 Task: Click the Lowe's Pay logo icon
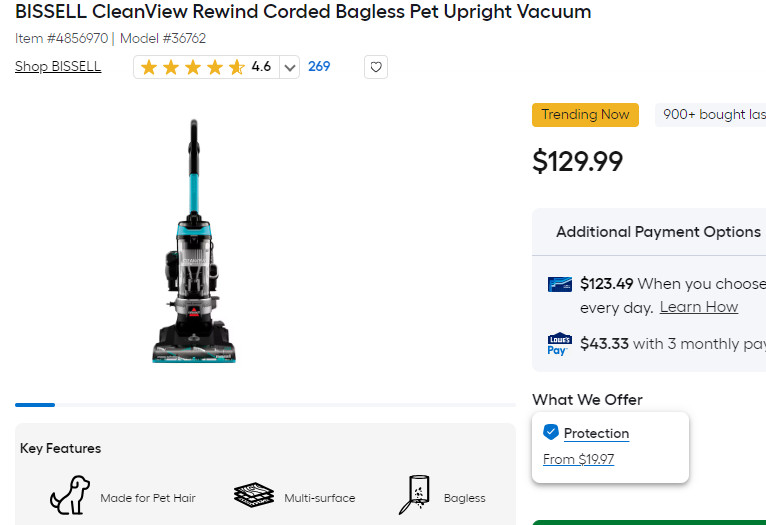click(x=559, y=344)
